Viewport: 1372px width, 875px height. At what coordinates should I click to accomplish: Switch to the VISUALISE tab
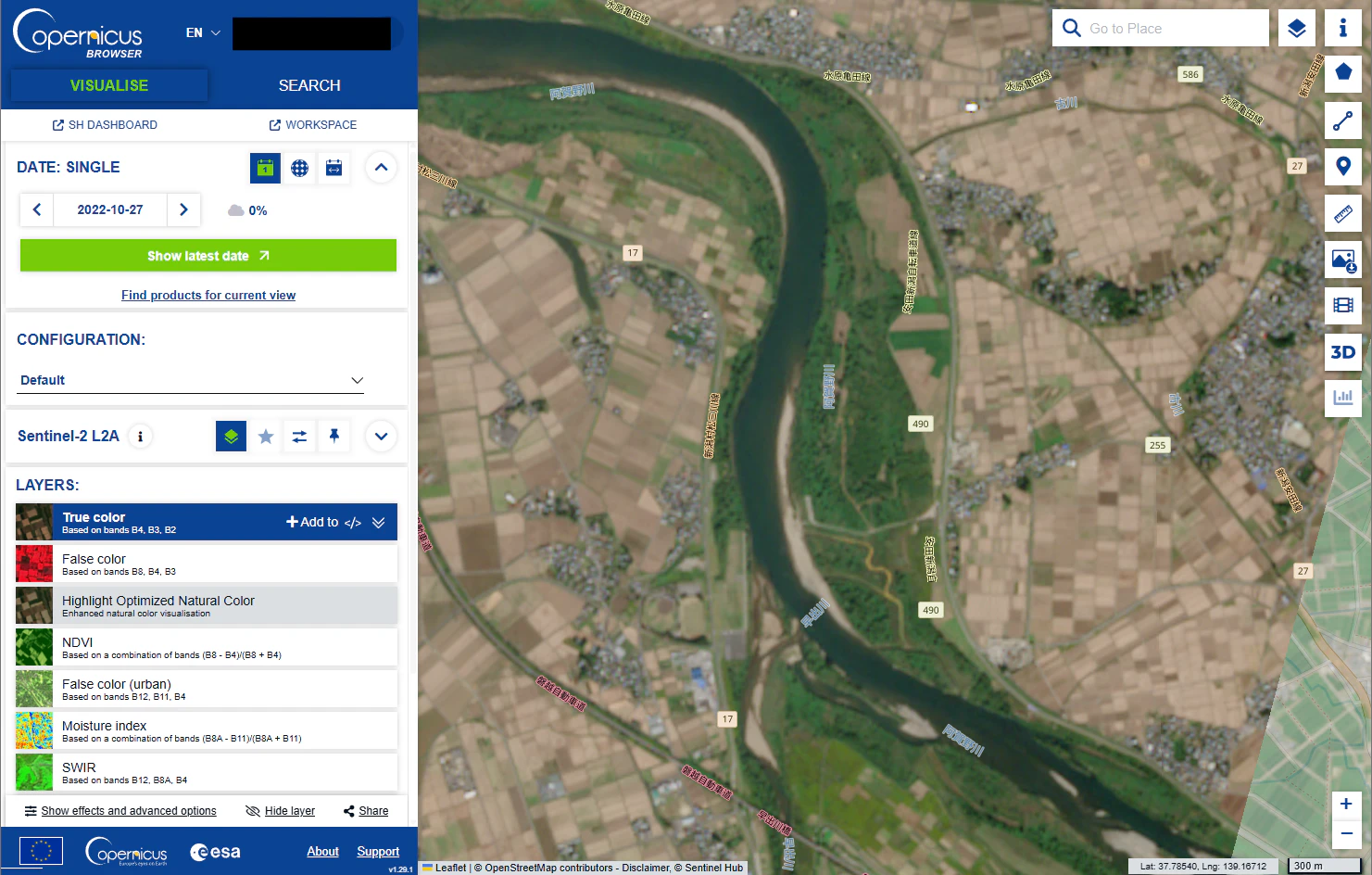109,85
